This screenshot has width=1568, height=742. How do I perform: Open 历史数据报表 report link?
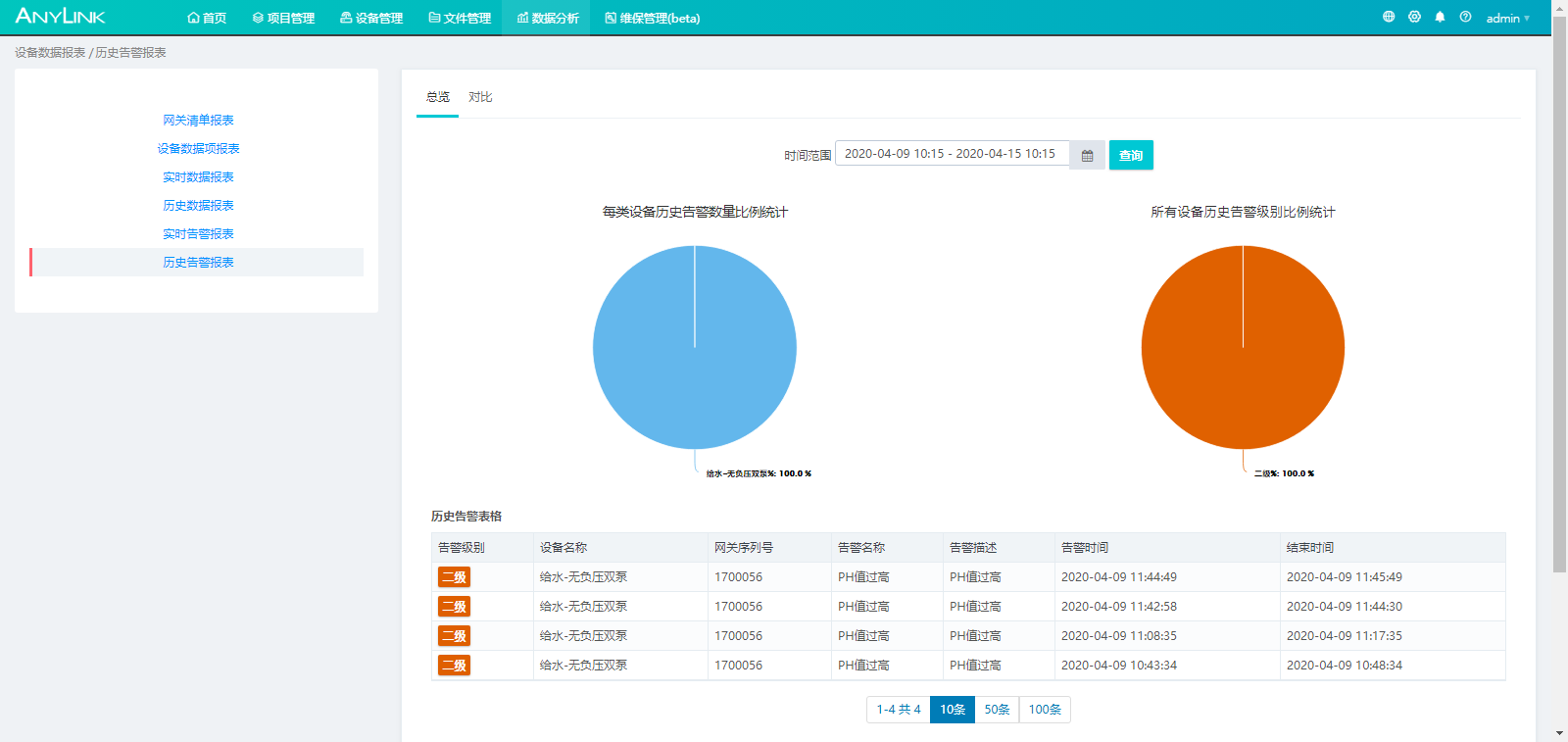point(198,206)
